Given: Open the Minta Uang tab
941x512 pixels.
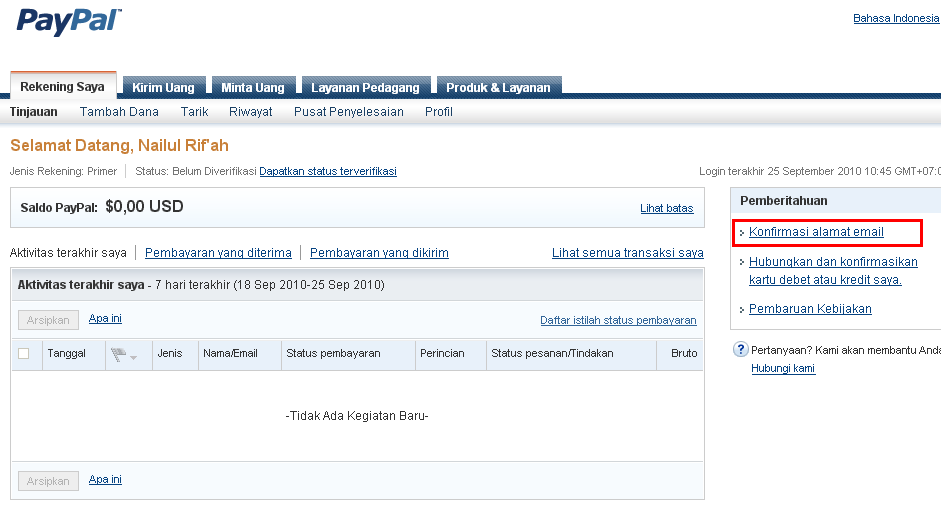Looking at the screenshot, I should pos(253,87).
